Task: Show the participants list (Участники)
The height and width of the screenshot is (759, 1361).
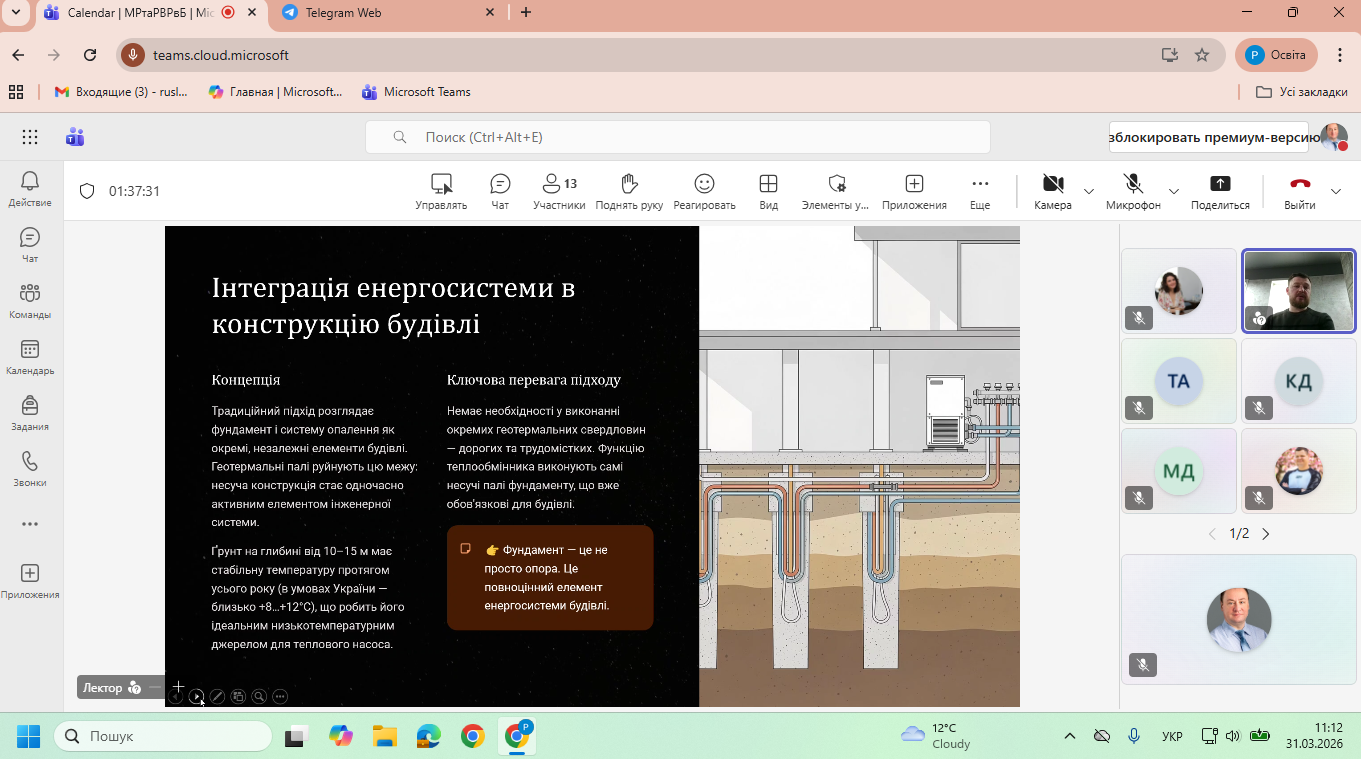Action: tap(558, 191)
